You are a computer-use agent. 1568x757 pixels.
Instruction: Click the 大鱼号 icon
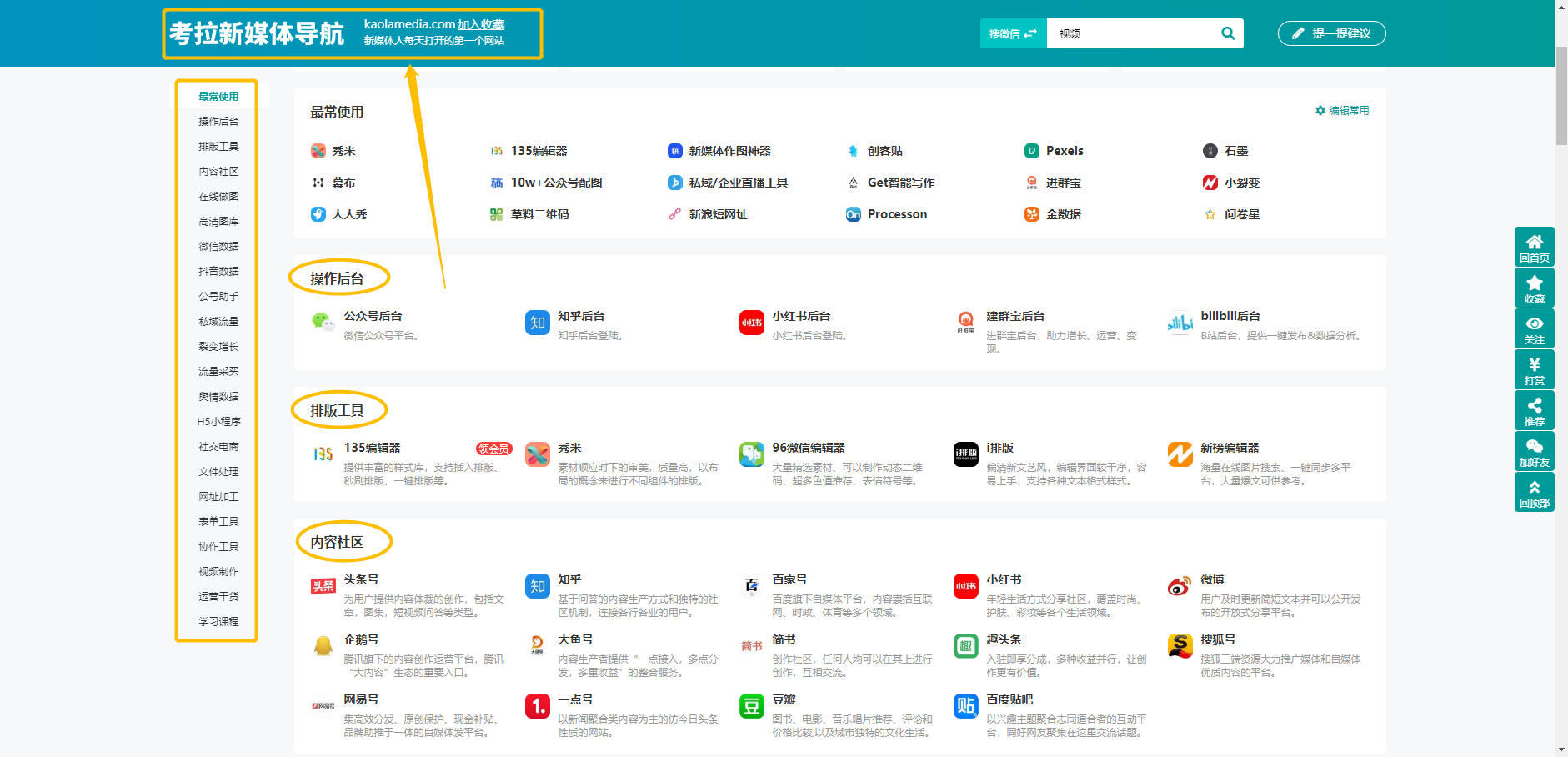point(538,646)
